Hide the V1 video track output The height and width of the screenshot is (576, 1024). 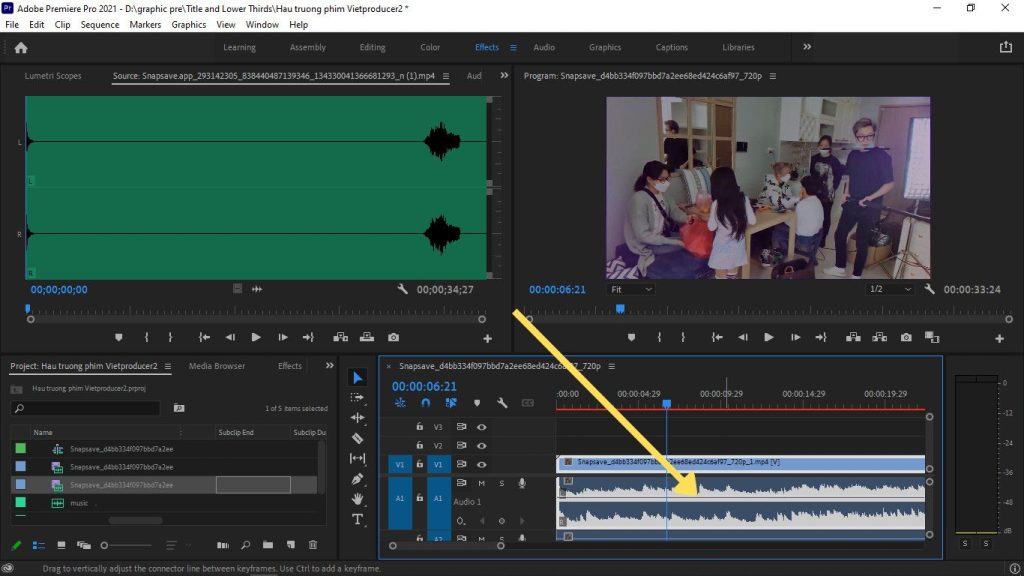pyautogui.click(x=481, y=464)
